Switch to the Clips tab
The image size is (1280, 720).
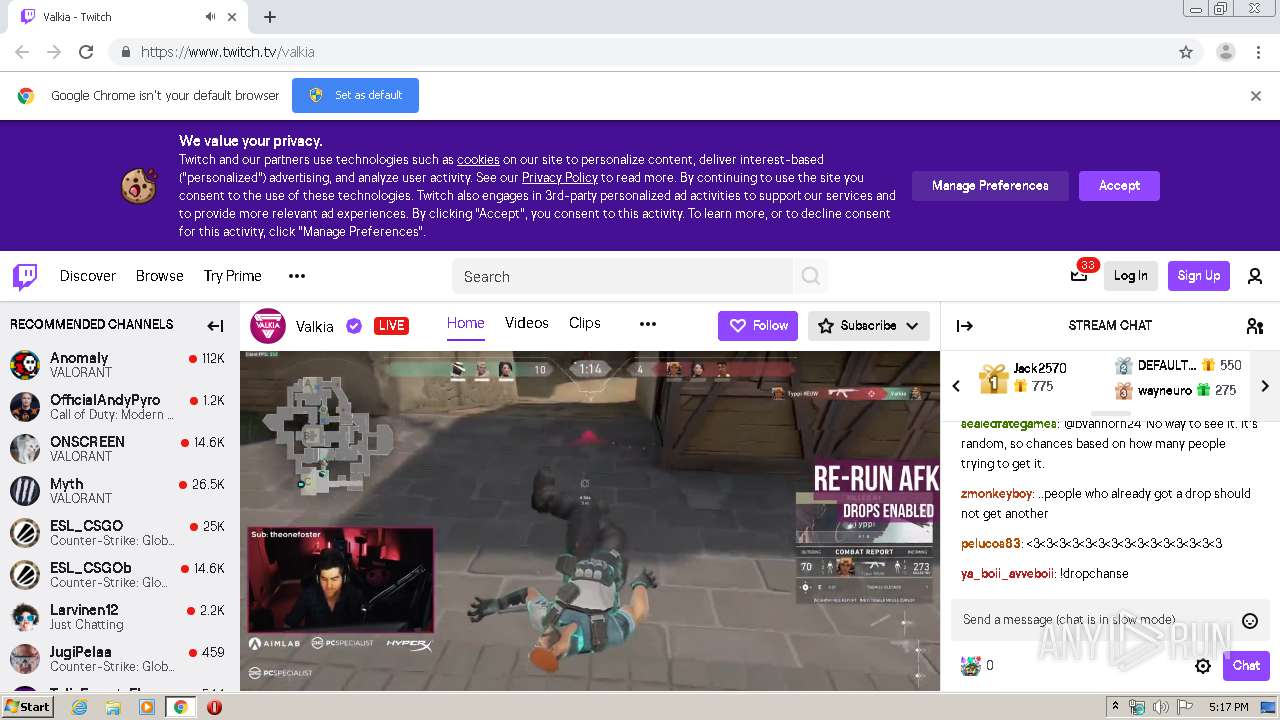click(x=584, y=323)
